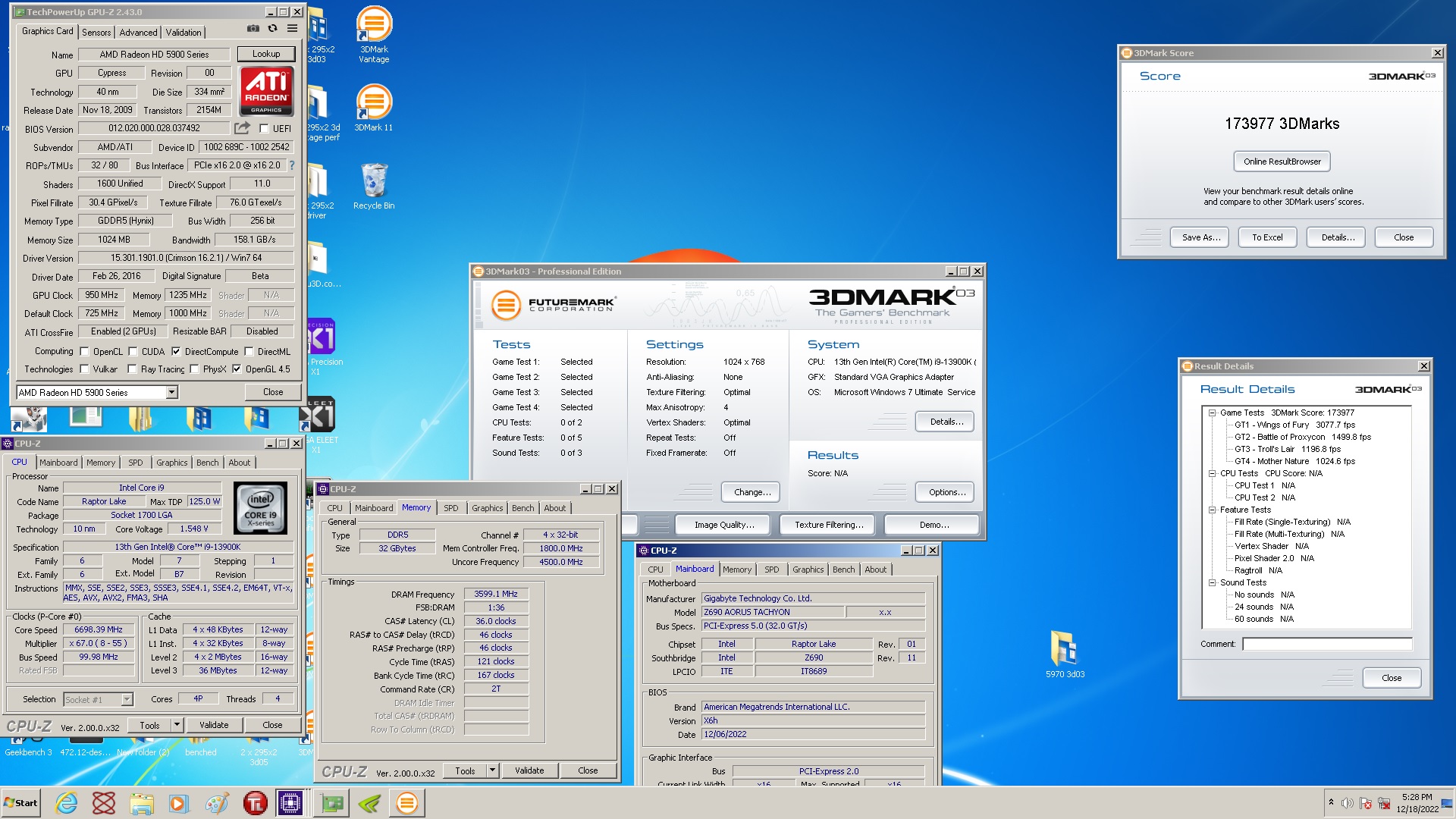The height and width of the screenshot is (819, 1456).
Task: Open the 3DMark 11 desktop shortcut
Action: (374, 108)
